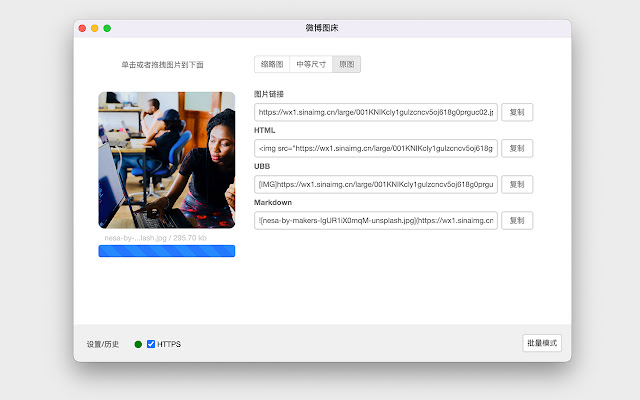This screenshot has width=640, height=400.
Task: Select the 原图 original size tab
Action: [x=347, y=64]
